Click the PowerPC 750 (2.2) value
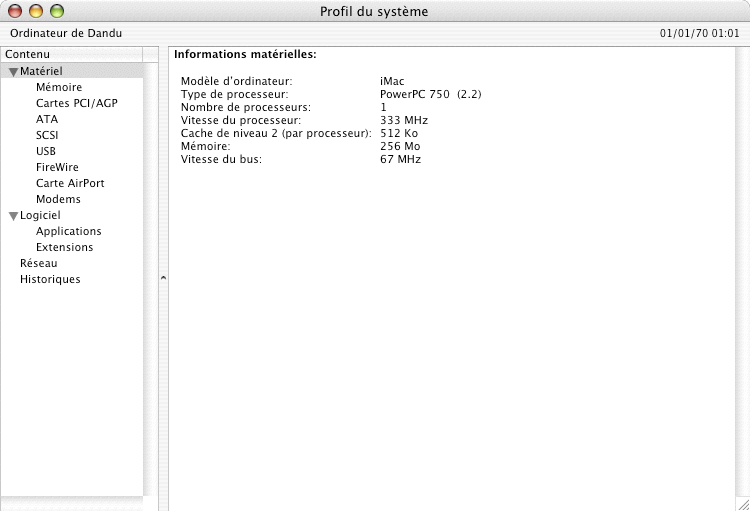 click(430, 94)
